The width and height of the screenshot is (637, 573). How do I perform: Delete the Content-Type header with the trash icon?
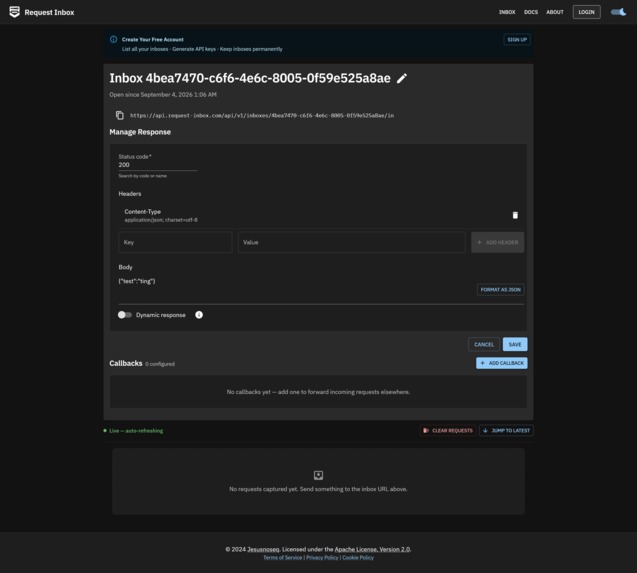(515, 215)
